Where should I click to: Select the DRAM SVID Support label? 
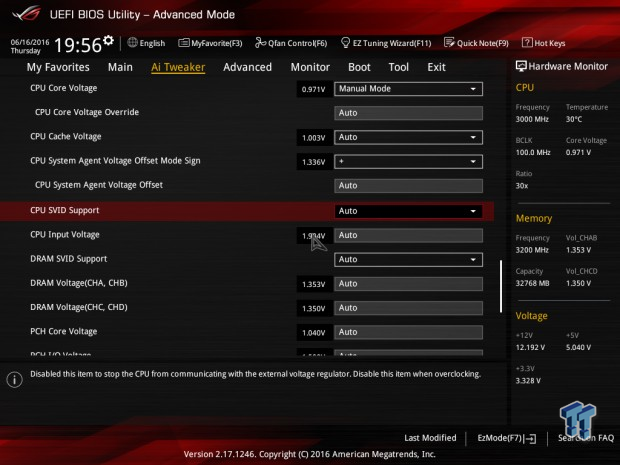click(x=69, y=259)
